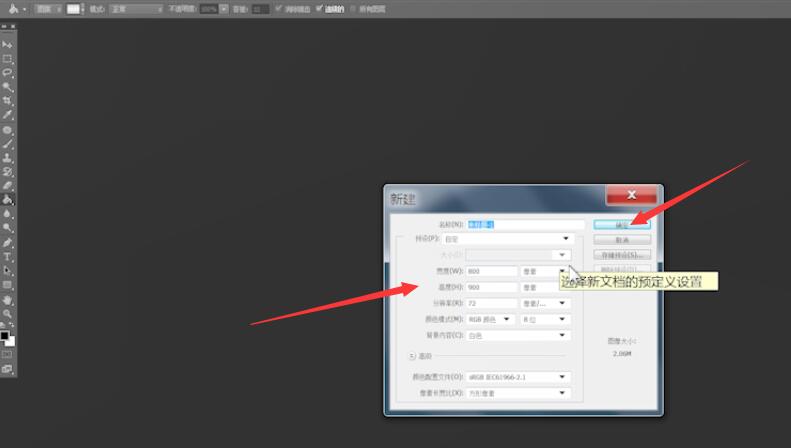Screen dimensions: 791x448
Task: Click the height field showing 900
Action: (492, 288)
